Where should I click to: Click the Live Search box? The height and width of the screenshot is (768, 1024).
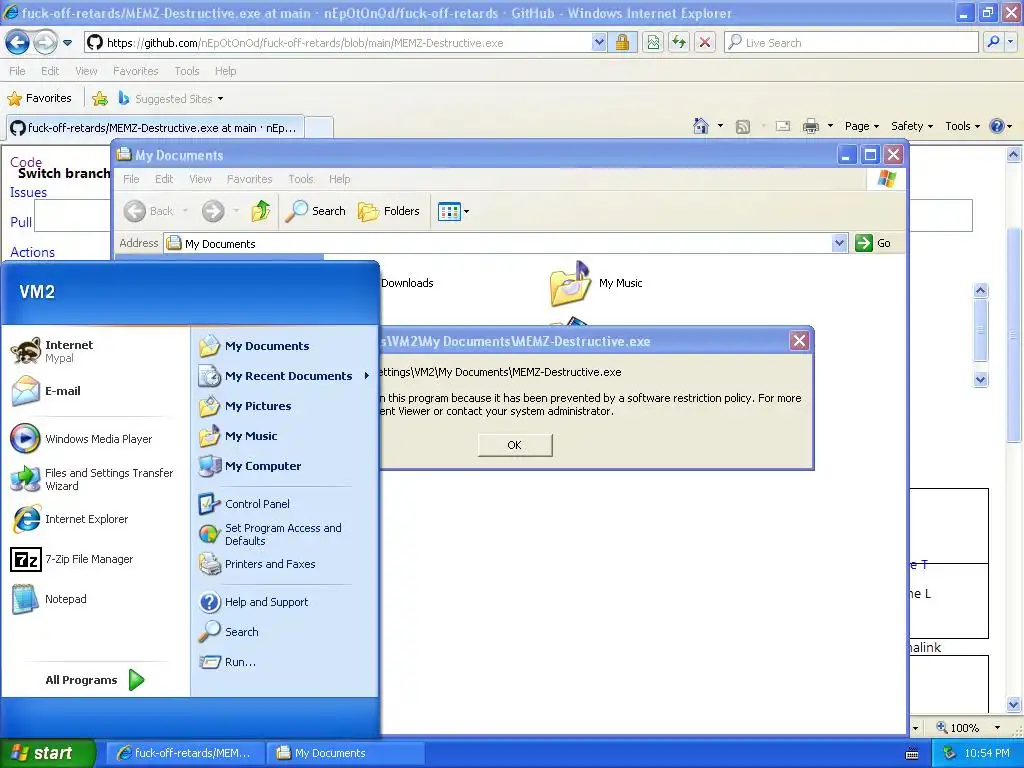851,42
